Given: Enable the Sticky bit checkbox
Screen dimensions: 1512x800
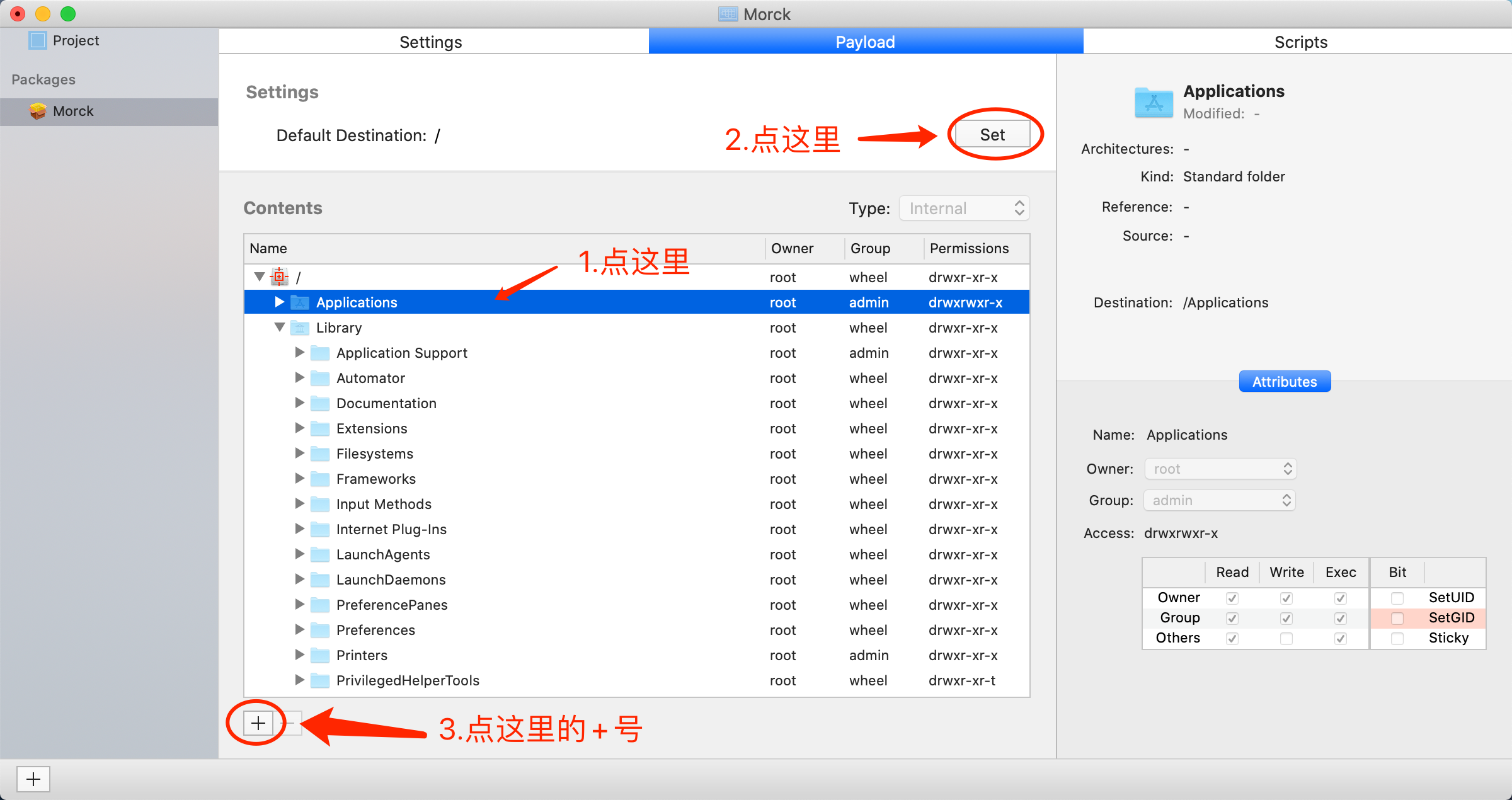Looking at the screenshot, I should (1397, 638).
